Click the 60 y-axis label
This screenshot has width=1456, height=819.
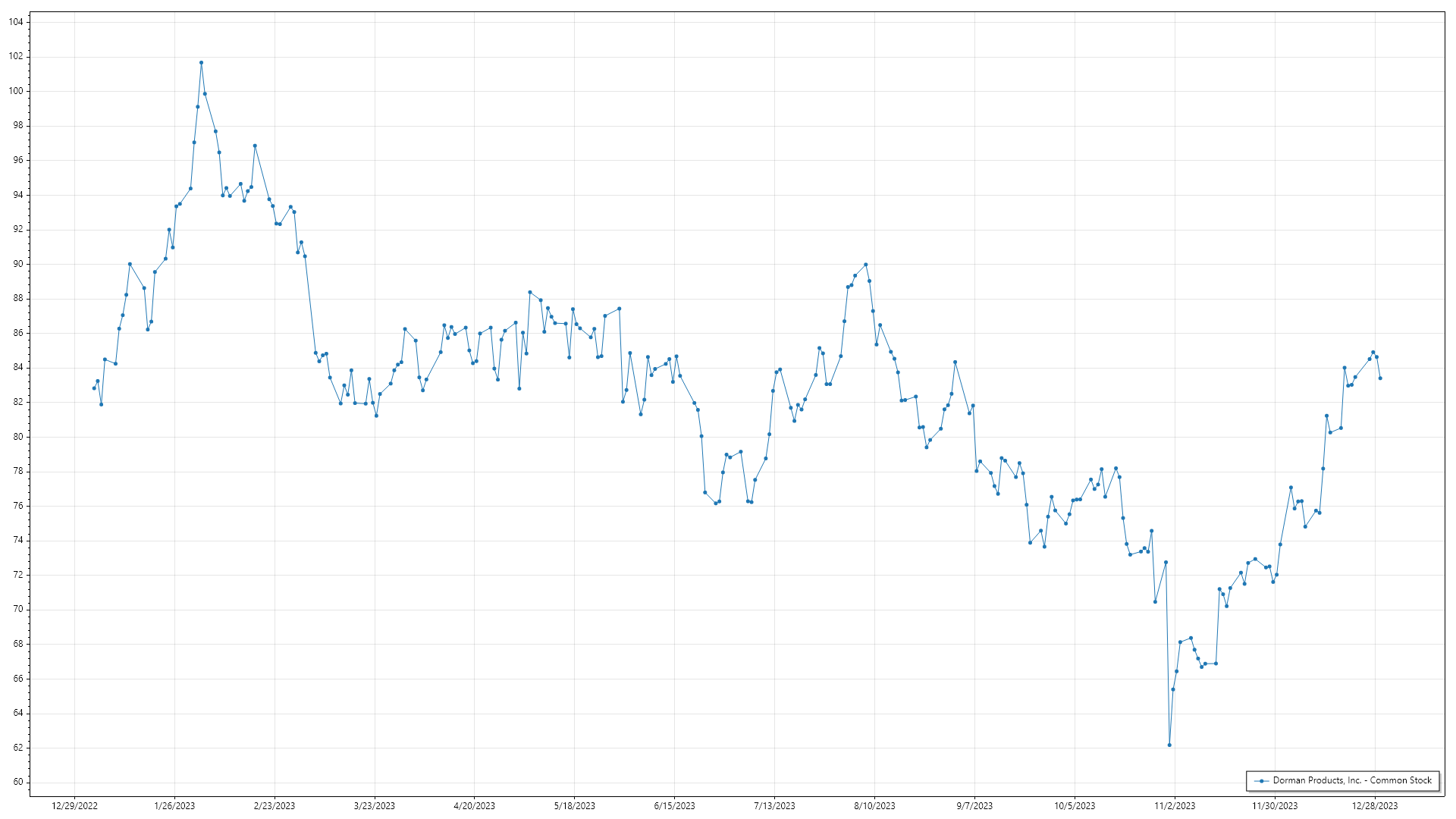click(17, 783)
